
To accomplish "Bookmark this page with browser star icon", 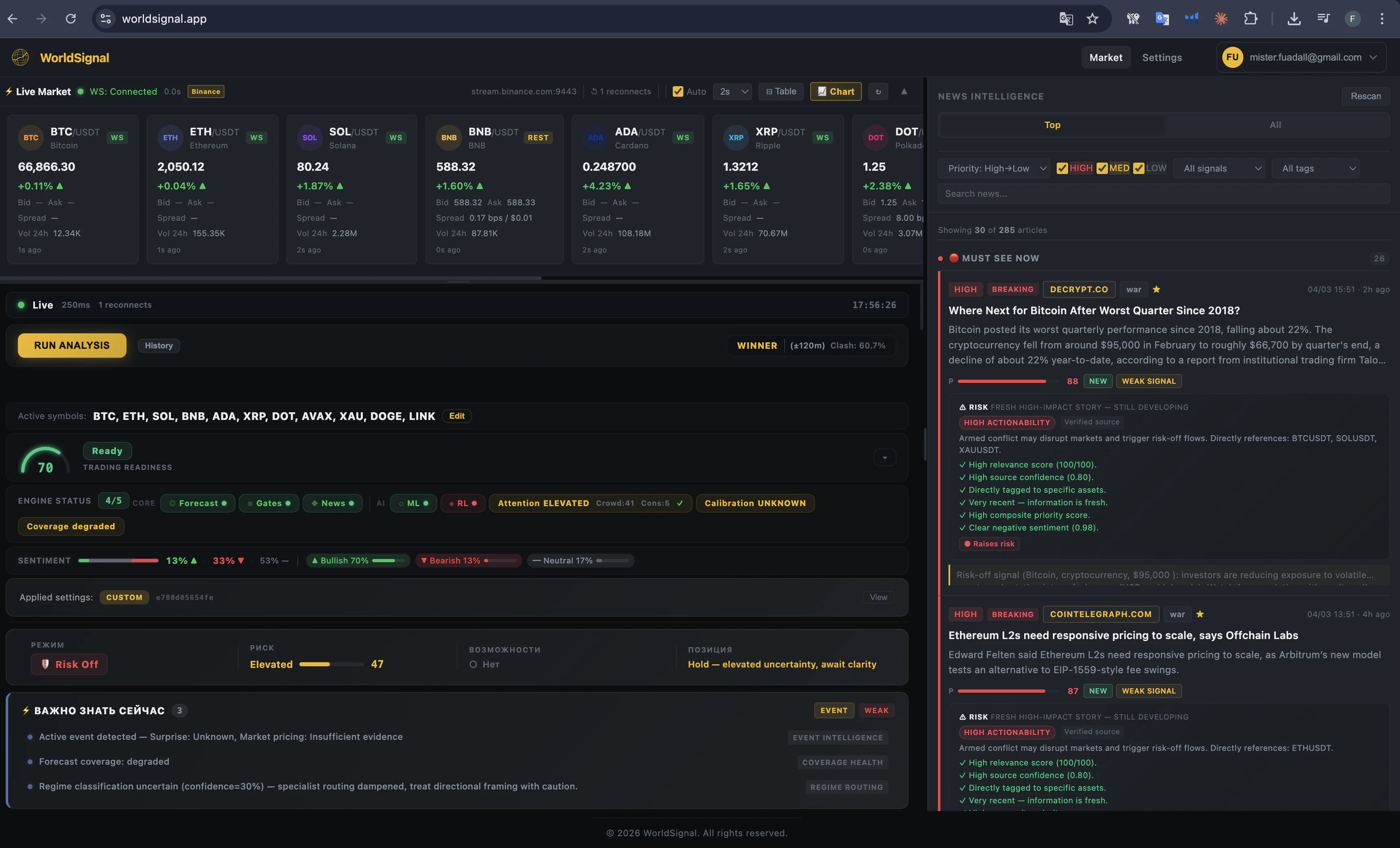I will point(1092,19).
